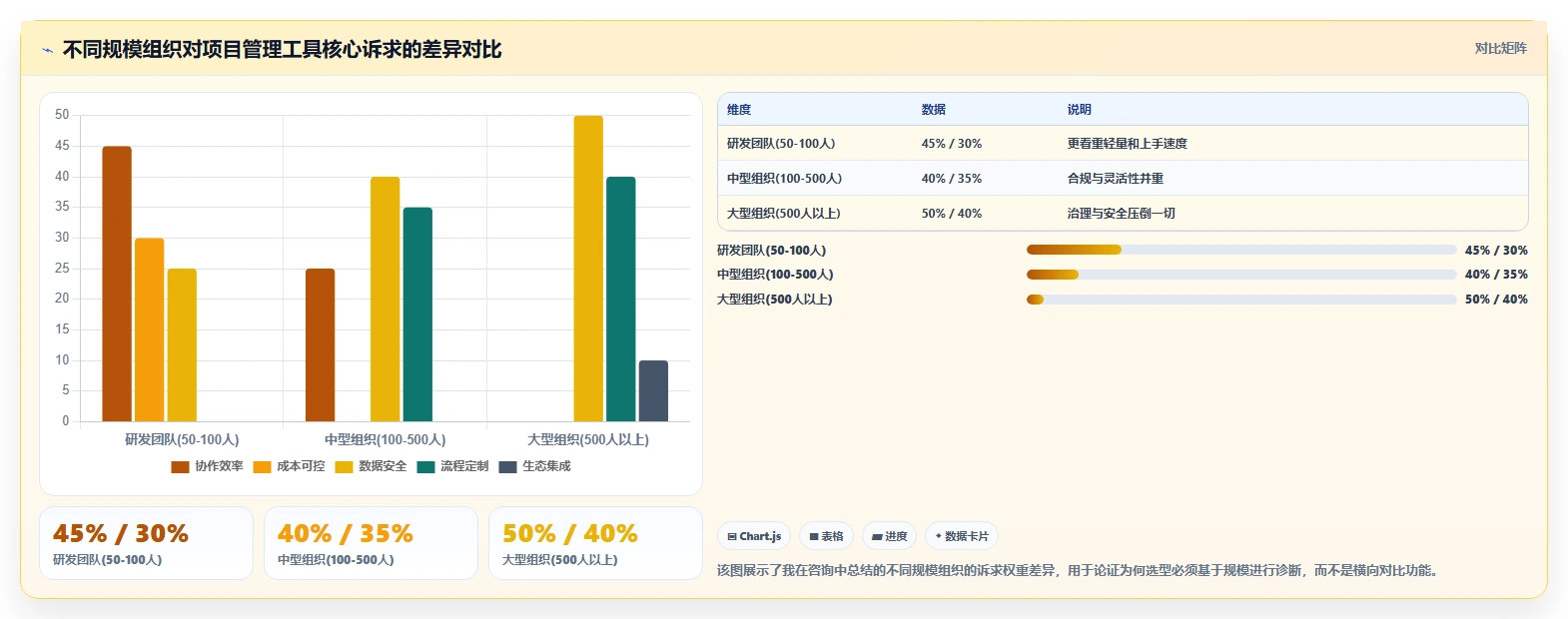Click the 50% / 40% stat card

pyautogui.click(x=595, y=543)
